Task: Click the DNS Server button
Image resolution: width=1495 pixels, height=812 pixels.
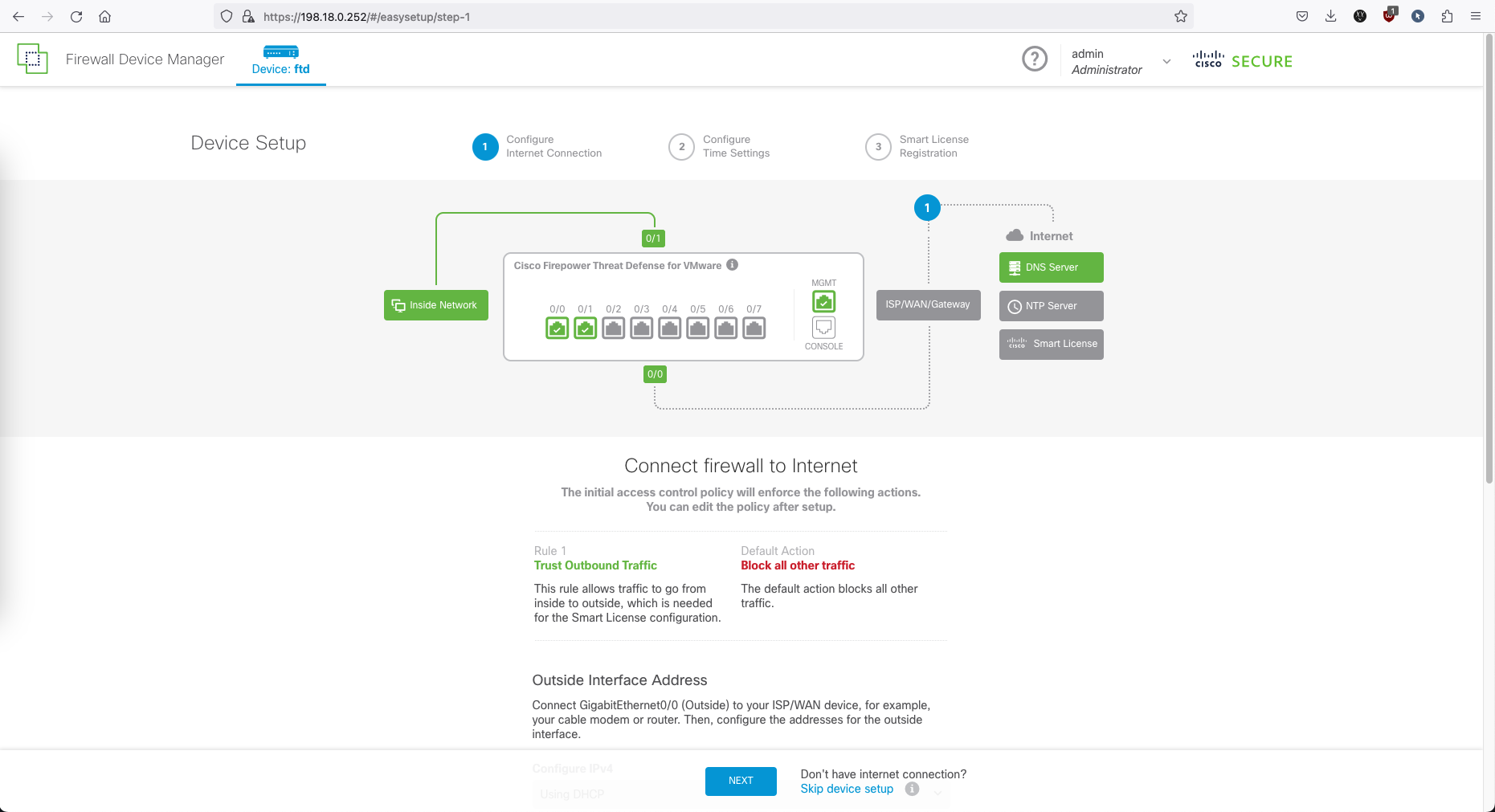Action: (1051, 267)
